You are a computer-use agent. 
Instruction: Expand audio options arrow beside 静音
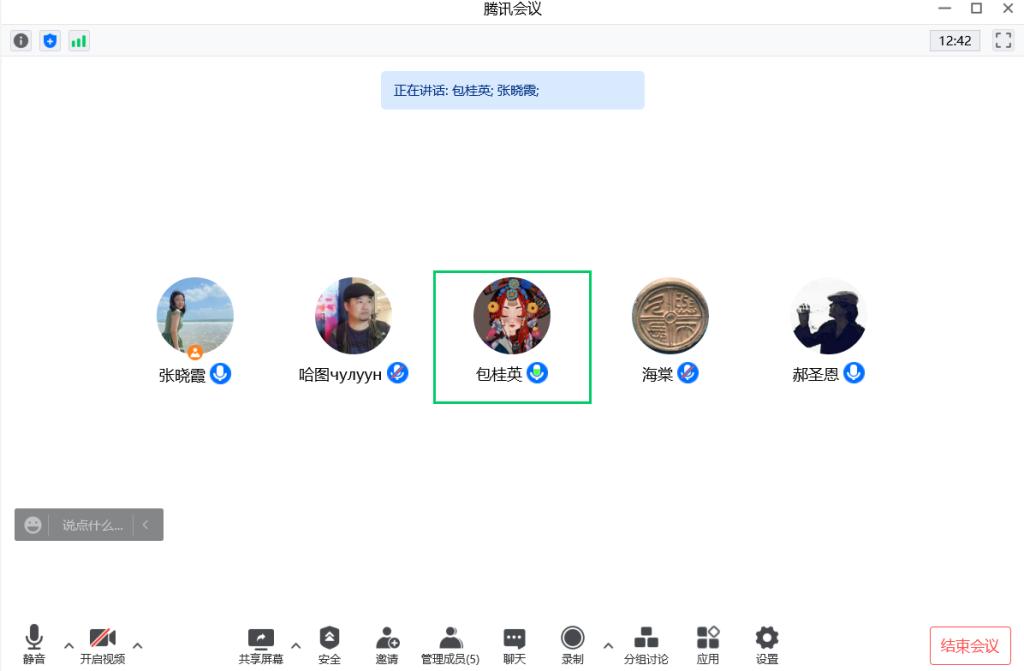69,646
